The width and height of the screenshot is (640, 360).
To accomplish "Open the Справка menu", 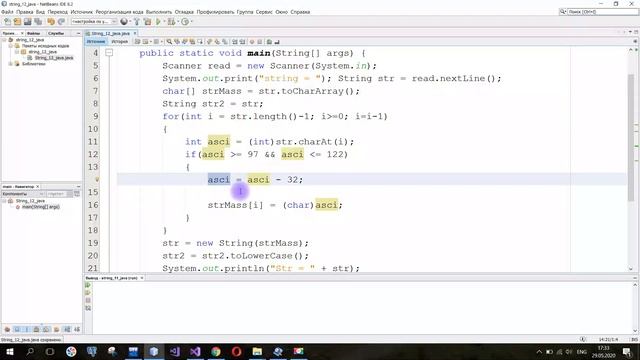I will tap(300, 12).
